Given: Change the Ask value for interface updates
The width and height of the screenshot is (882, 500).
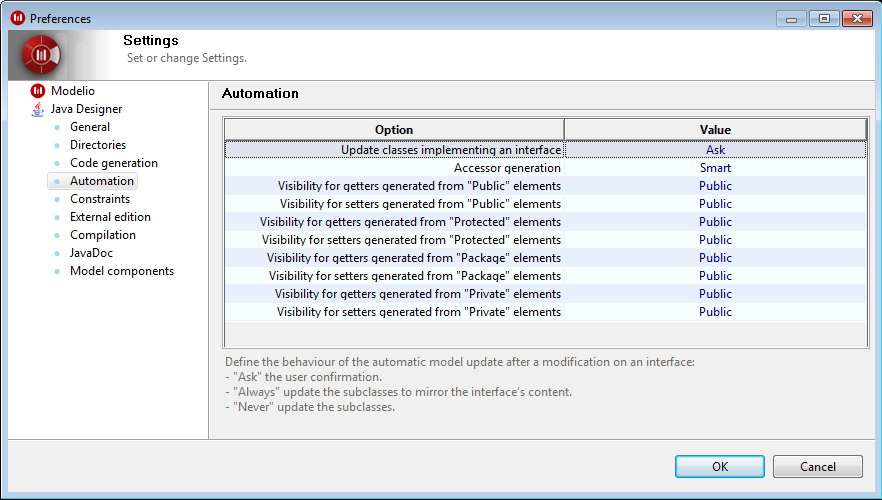Looking at the screenshot, I should (x=715, y=150).
